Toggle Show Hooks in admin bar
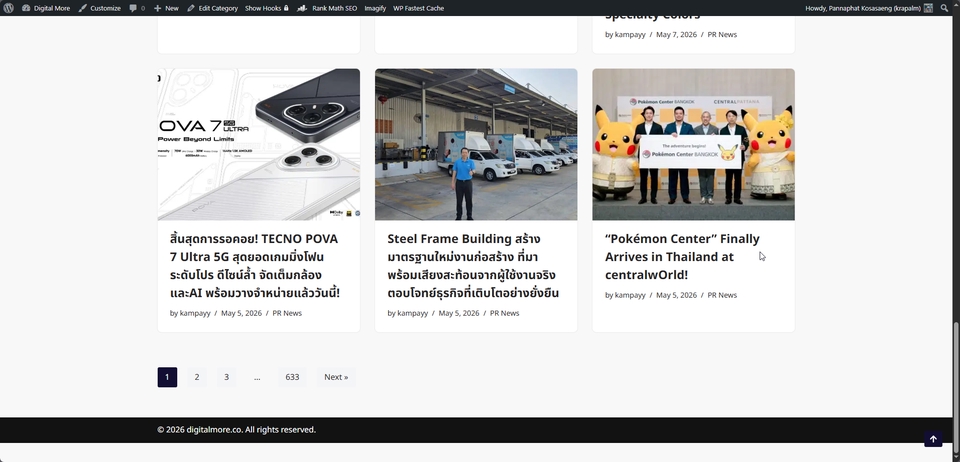The height and width of the screenshot is (462, 960). click(x=267, y=8)
